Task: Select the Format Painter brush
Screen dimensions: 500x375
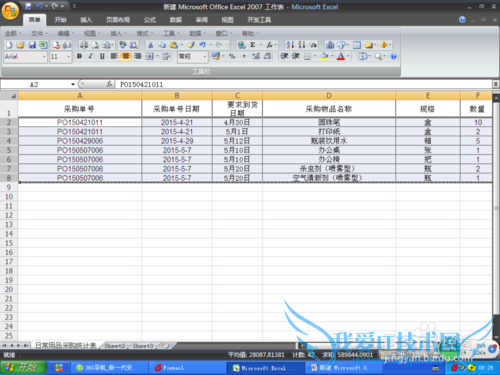Action: click(191, 45)
